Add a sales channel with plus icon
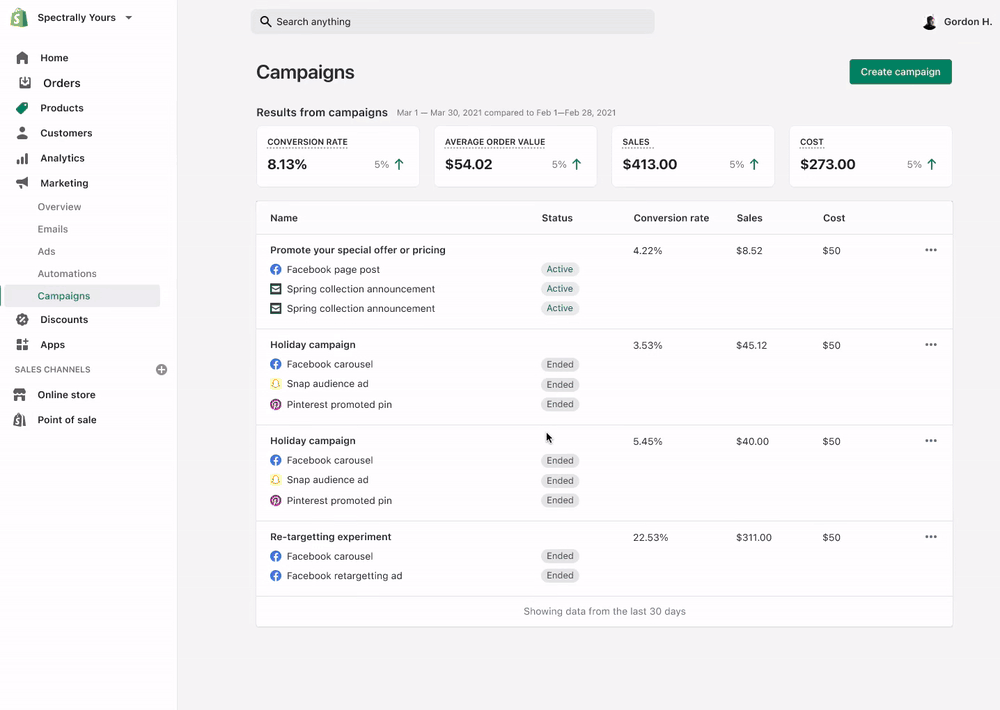Image resolution: width=1000 pixels, height=710 pixels. coord(161,369)
